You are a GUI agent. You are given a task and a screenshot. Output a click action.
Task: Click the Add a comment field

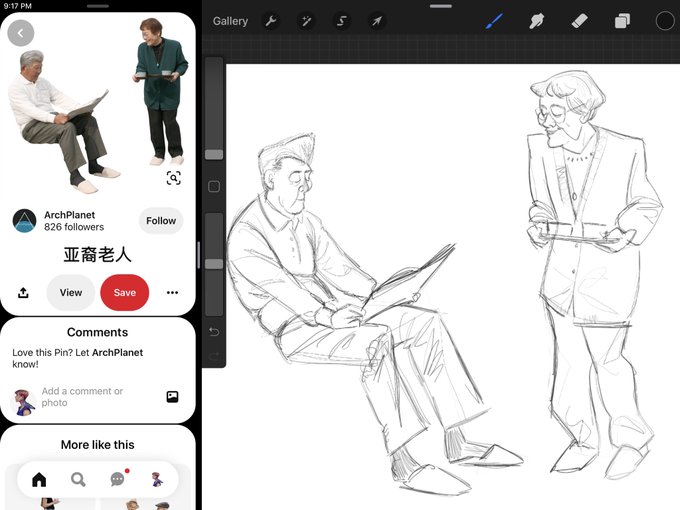click(x=82, y=397)
